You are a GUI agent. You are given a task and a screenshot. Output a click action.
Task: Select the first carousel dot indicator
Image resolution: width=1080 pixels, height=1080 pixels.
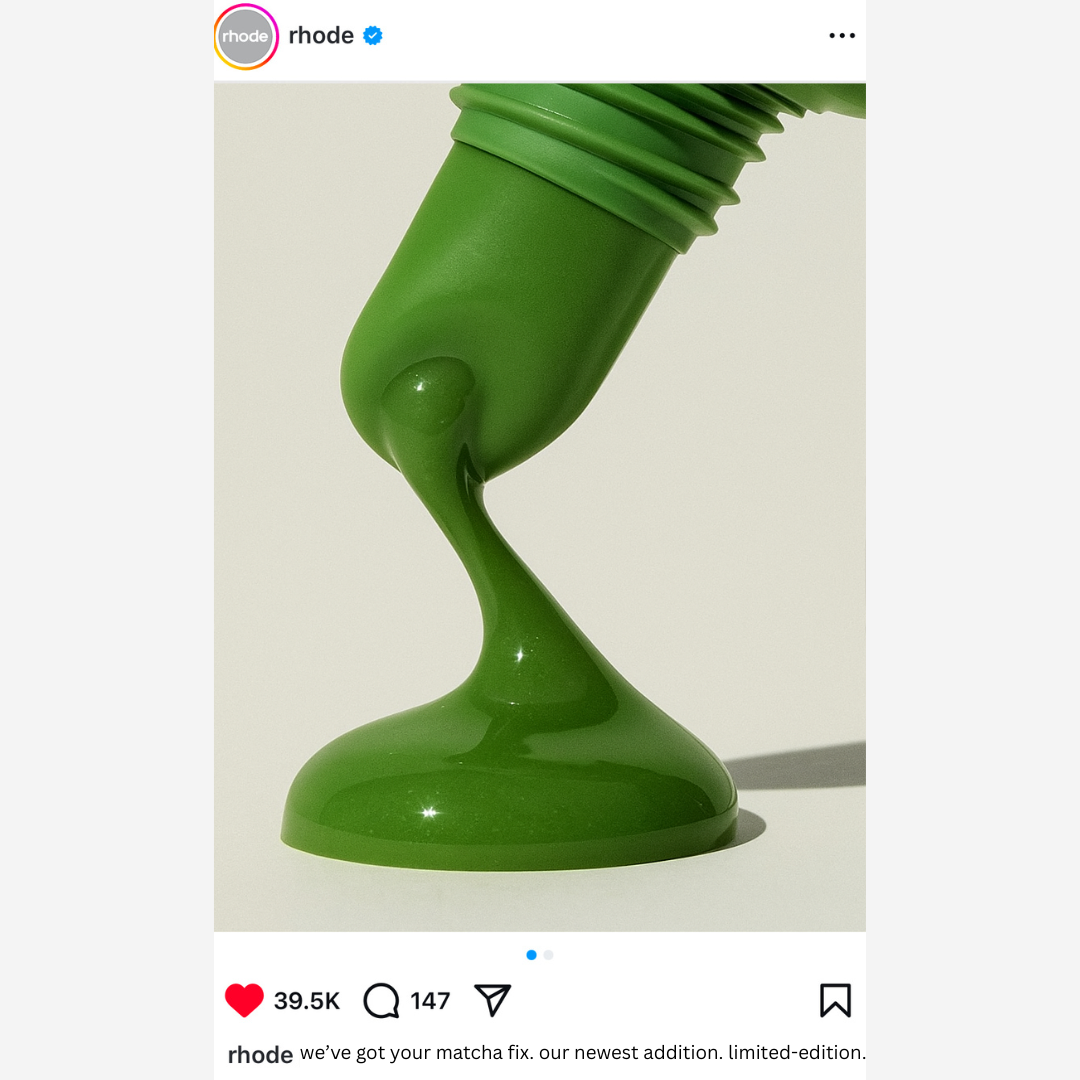(x=531, y=955)
